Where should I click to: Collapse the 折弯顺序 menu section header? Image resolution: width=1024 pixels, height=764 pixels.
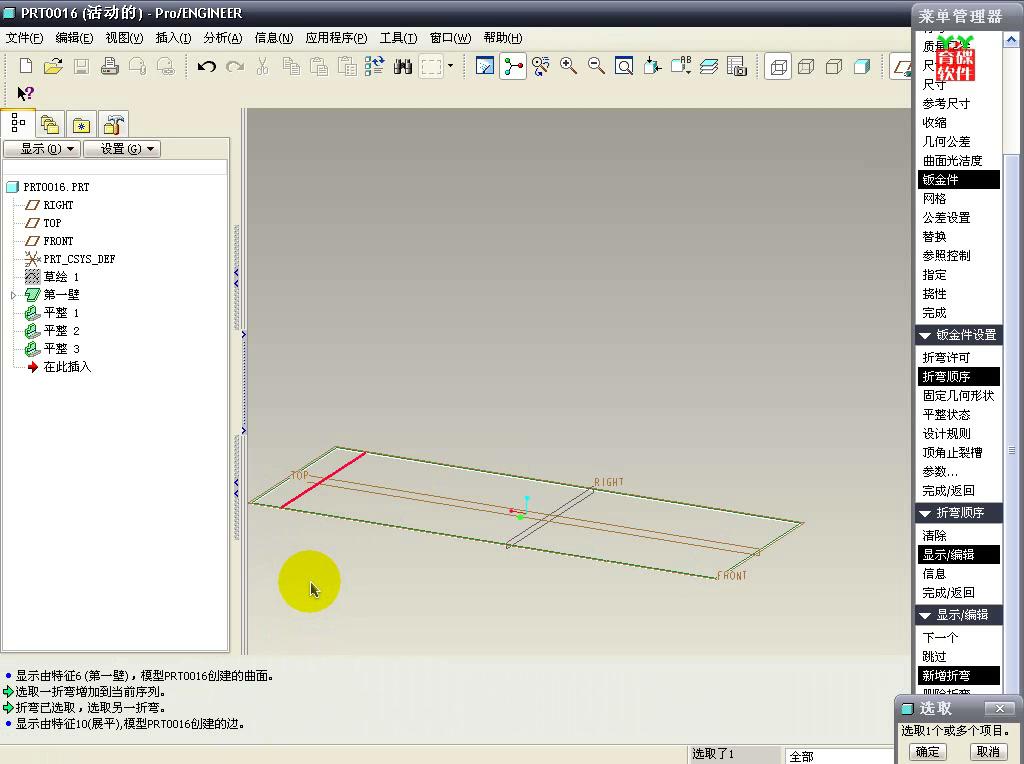925,513
